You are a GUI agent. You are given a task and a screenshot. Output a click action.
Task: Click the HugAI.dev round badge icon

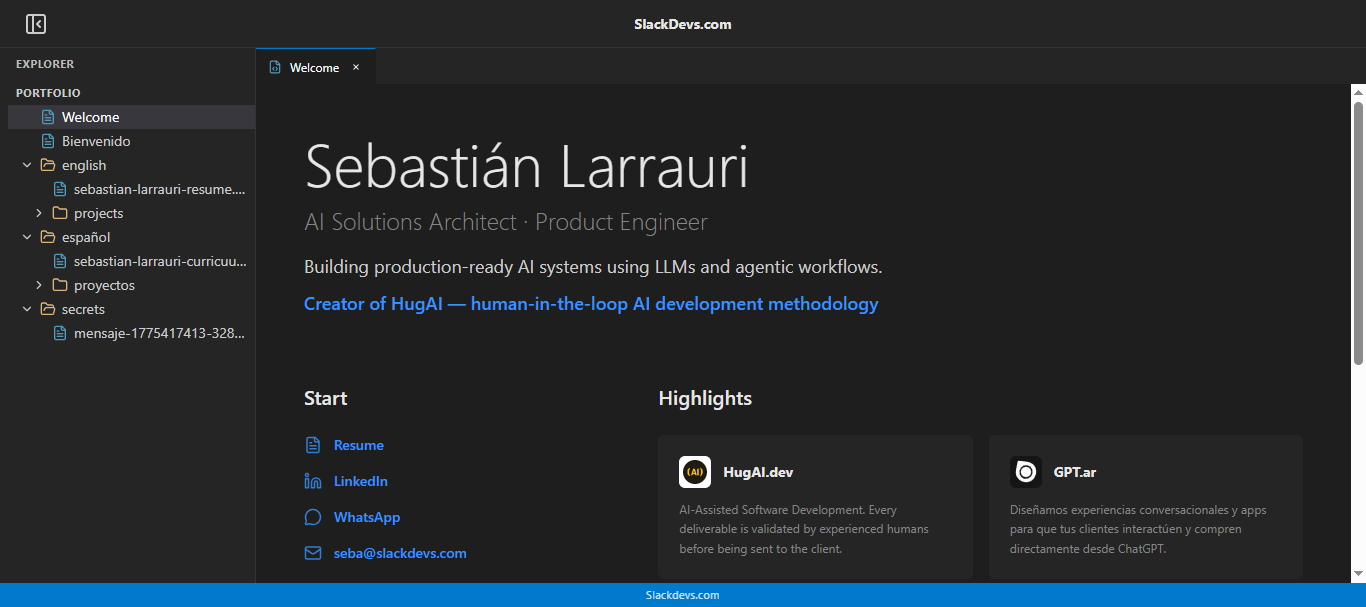click(x=695, y=471)
